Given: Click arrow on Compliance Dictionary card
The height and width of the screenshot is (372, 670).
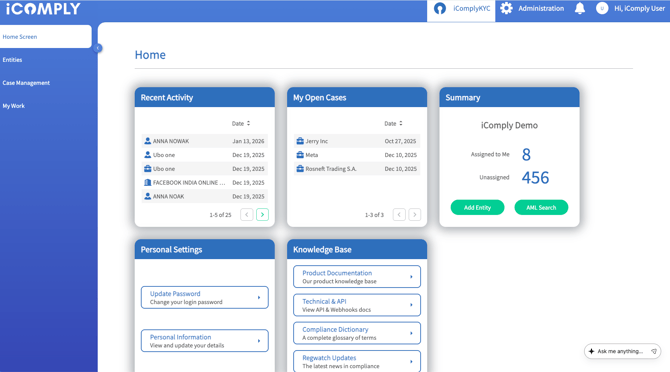Looking at the screenshot, I should click(x=411, y=333).
